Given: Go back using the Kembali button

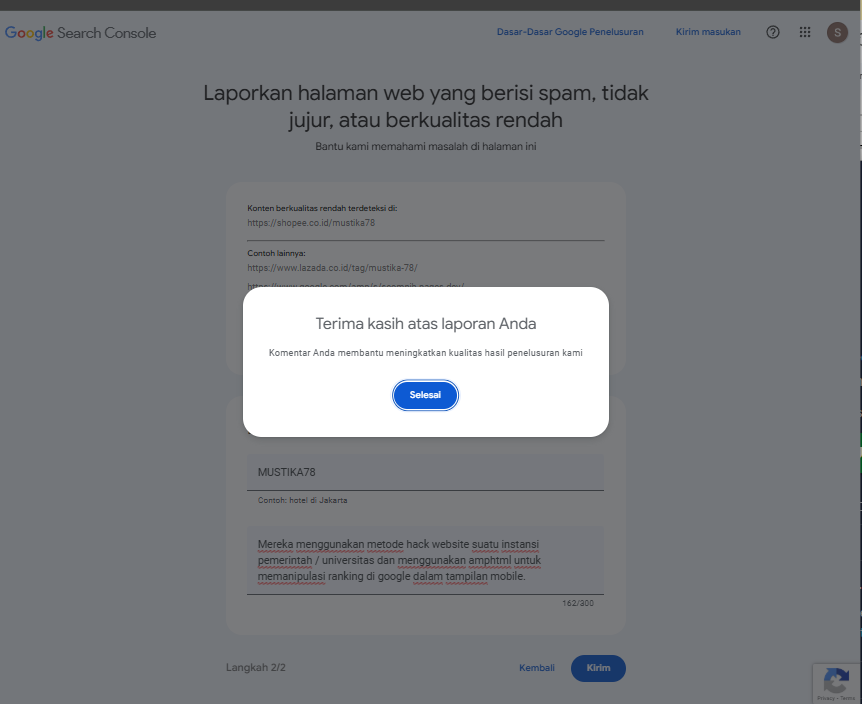Looking at the screenshot, I should 537,668.
